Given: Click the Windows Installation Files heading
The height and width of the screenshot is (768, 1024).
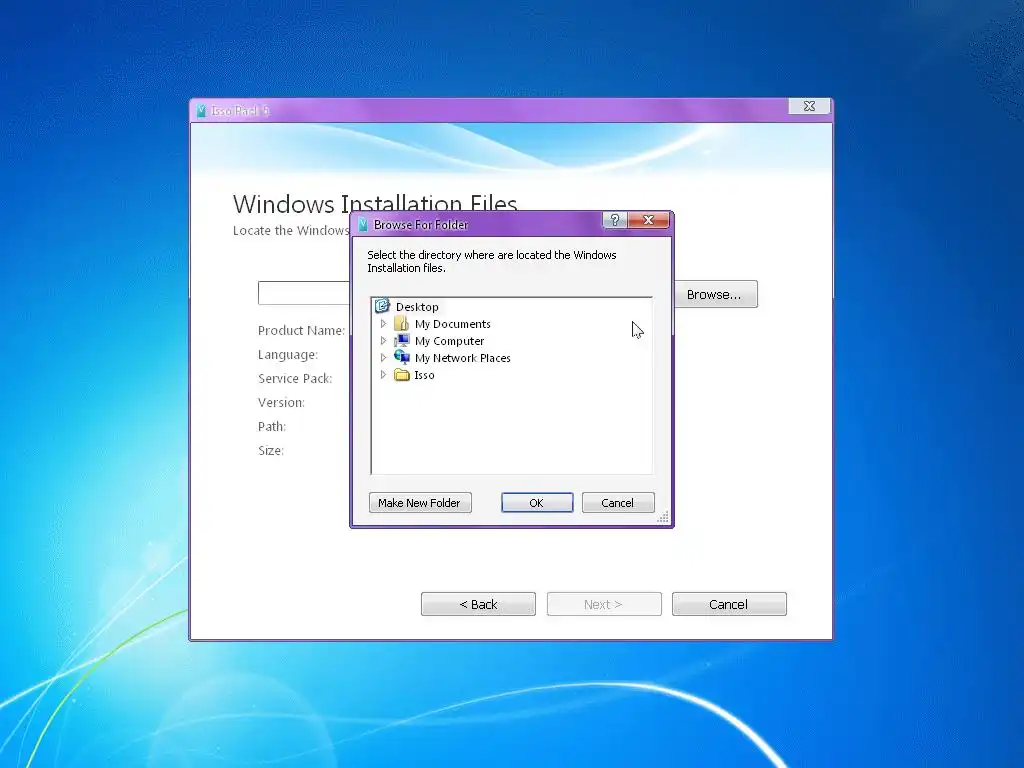Looking at the screenshot, I should [375, 204].
